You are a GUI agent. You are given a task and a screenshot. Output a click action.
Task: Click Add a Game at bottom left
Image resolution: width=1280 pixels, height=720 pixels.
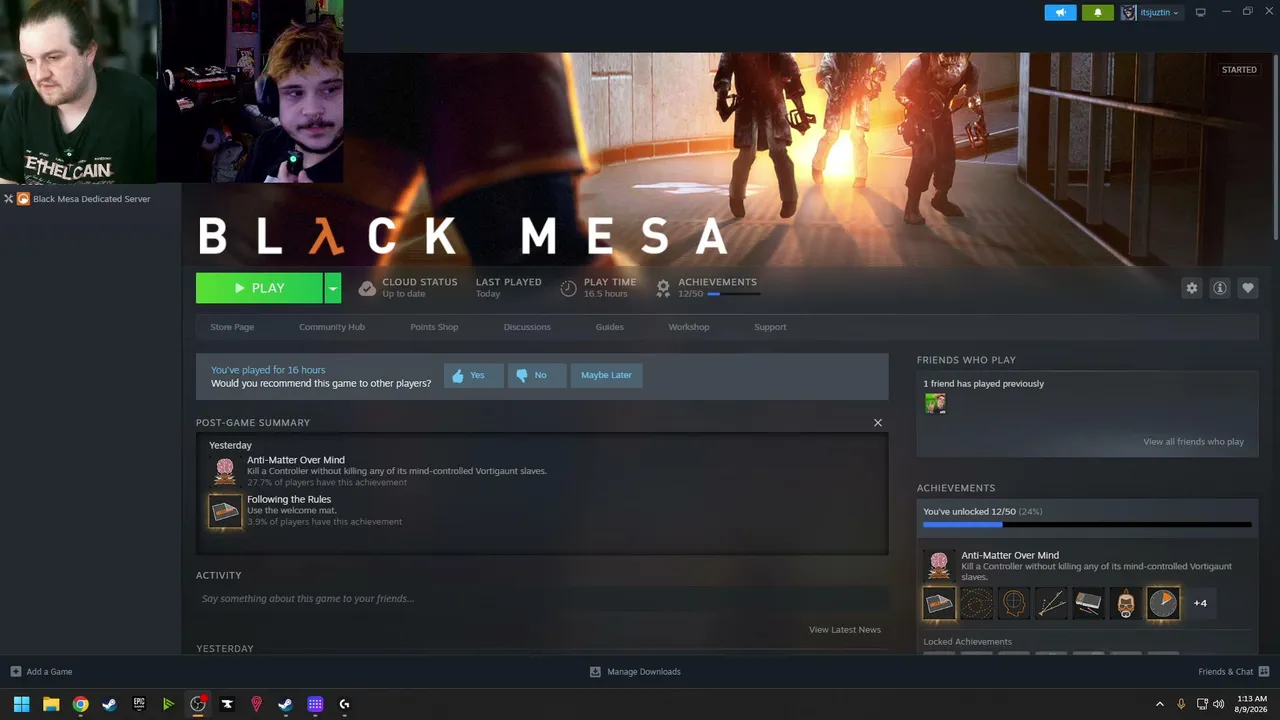(x=42, y=672)
